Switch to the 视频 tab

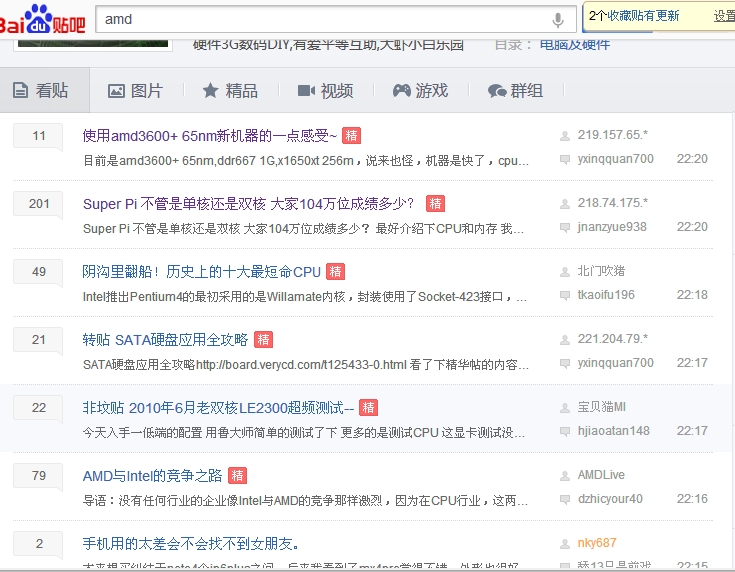[x=325, y=90]
